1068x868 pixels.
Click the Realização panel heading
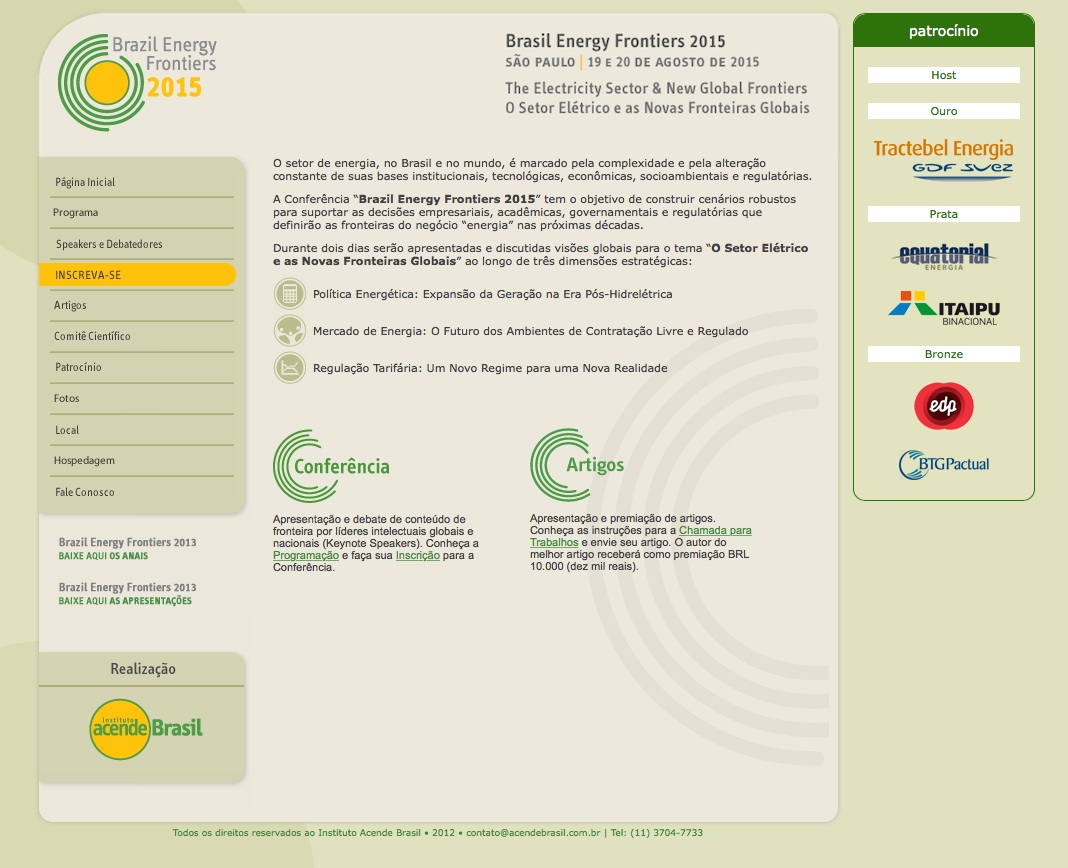click(x=143, y=669)
